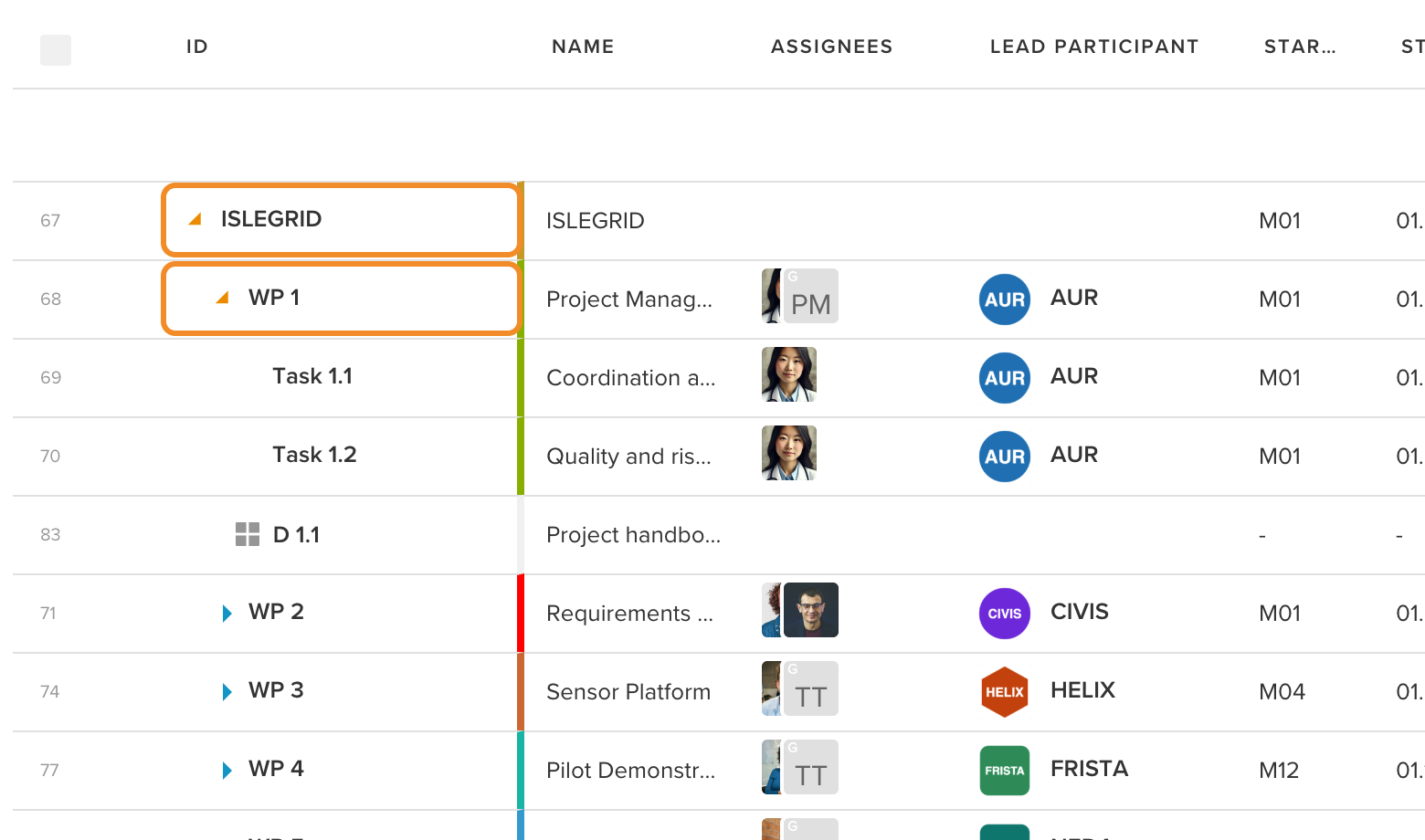Click the CIVIS participant logo

1005,614
